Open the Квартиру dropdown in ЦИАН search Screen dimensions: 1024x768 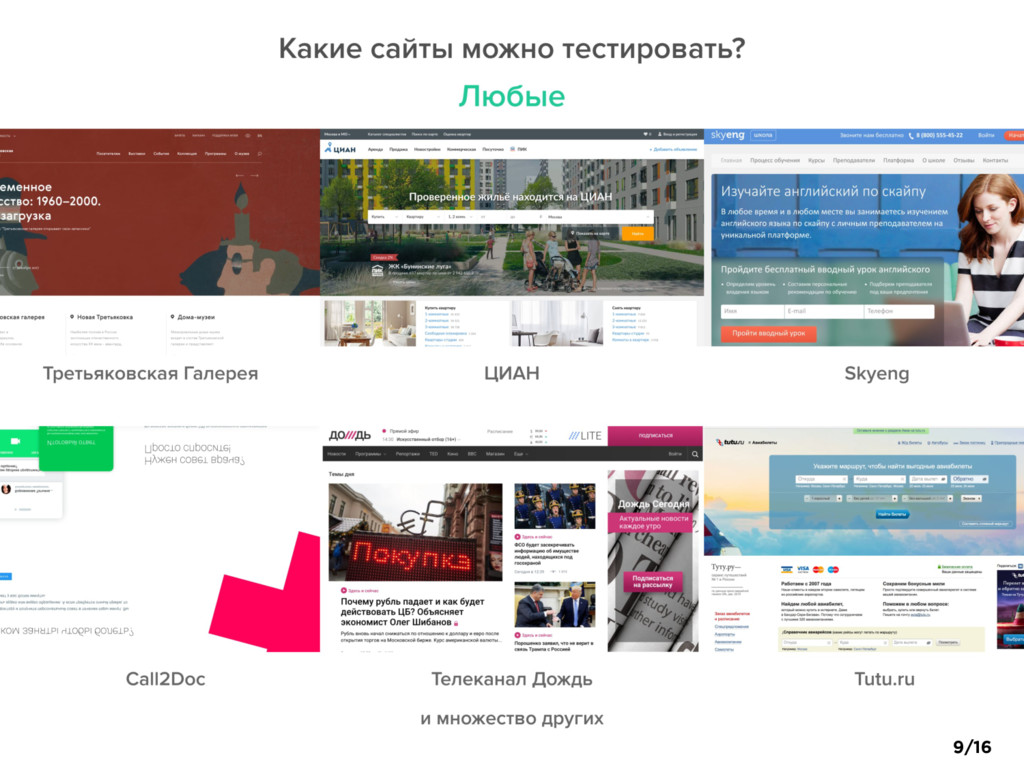pyautogui.click(x=423, y=217)
